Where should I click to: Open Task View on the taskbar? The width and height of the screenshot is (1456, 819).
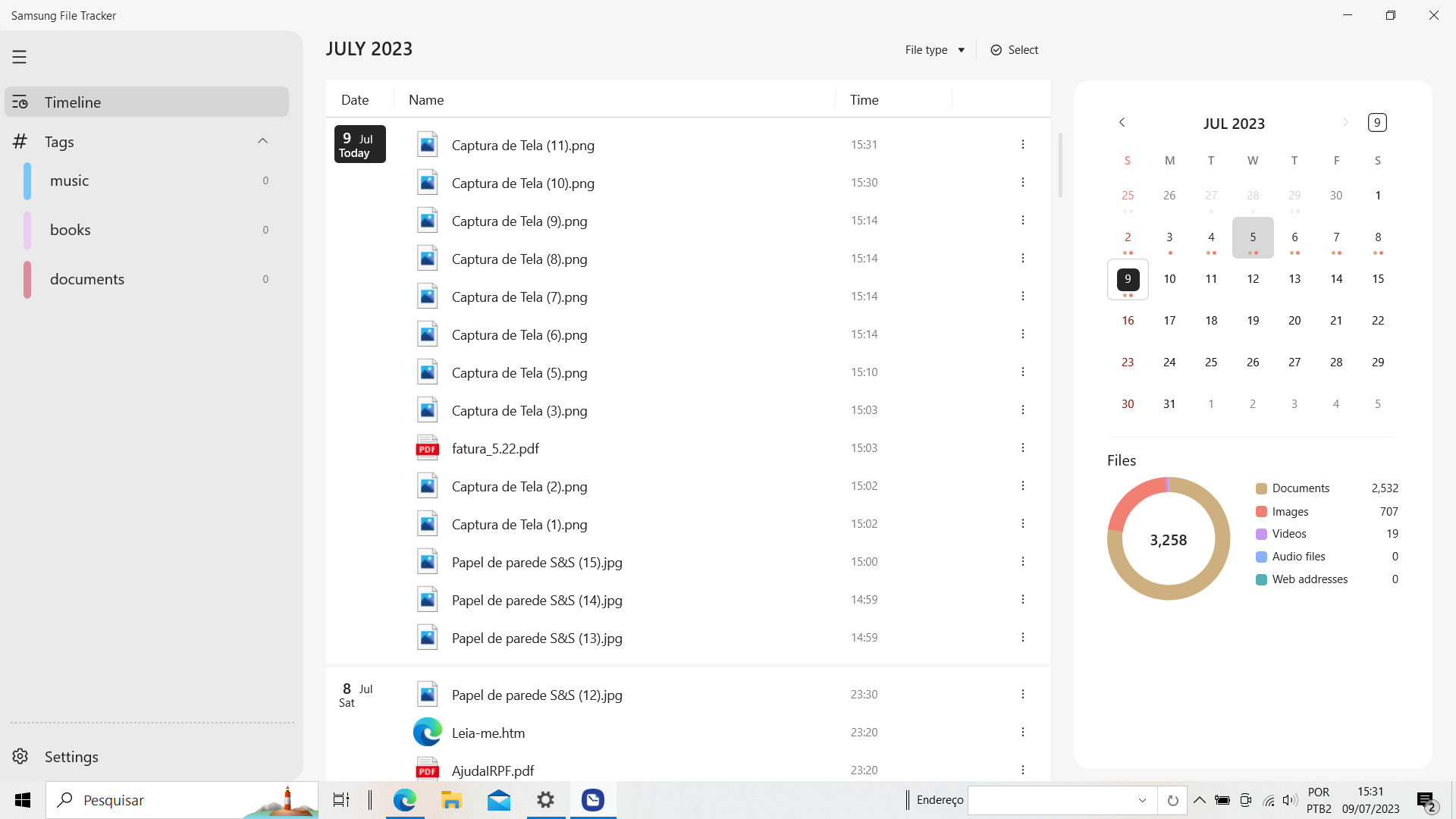[341, 800]
